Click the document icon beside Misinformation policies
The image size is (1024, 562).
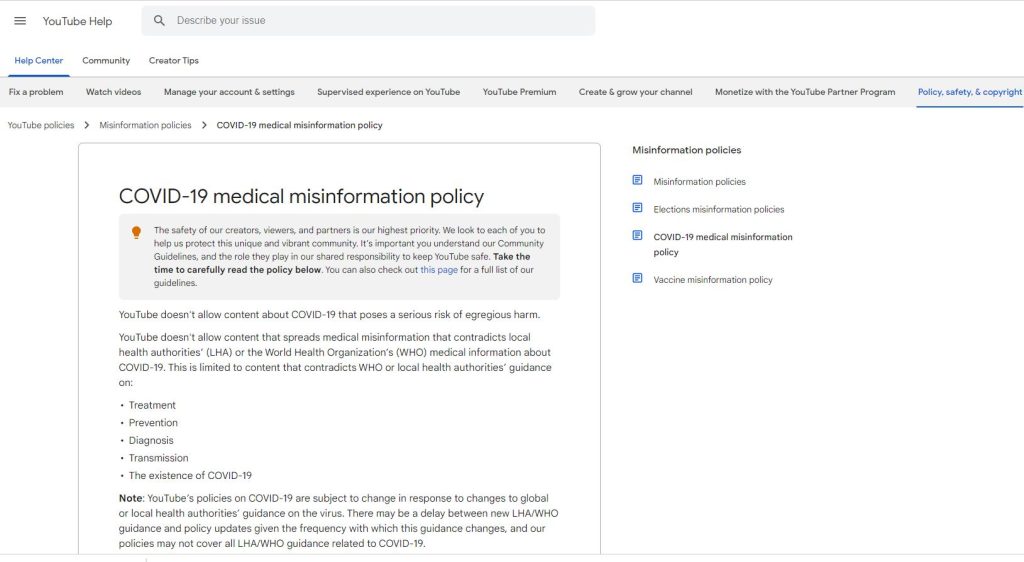[637, 181]
